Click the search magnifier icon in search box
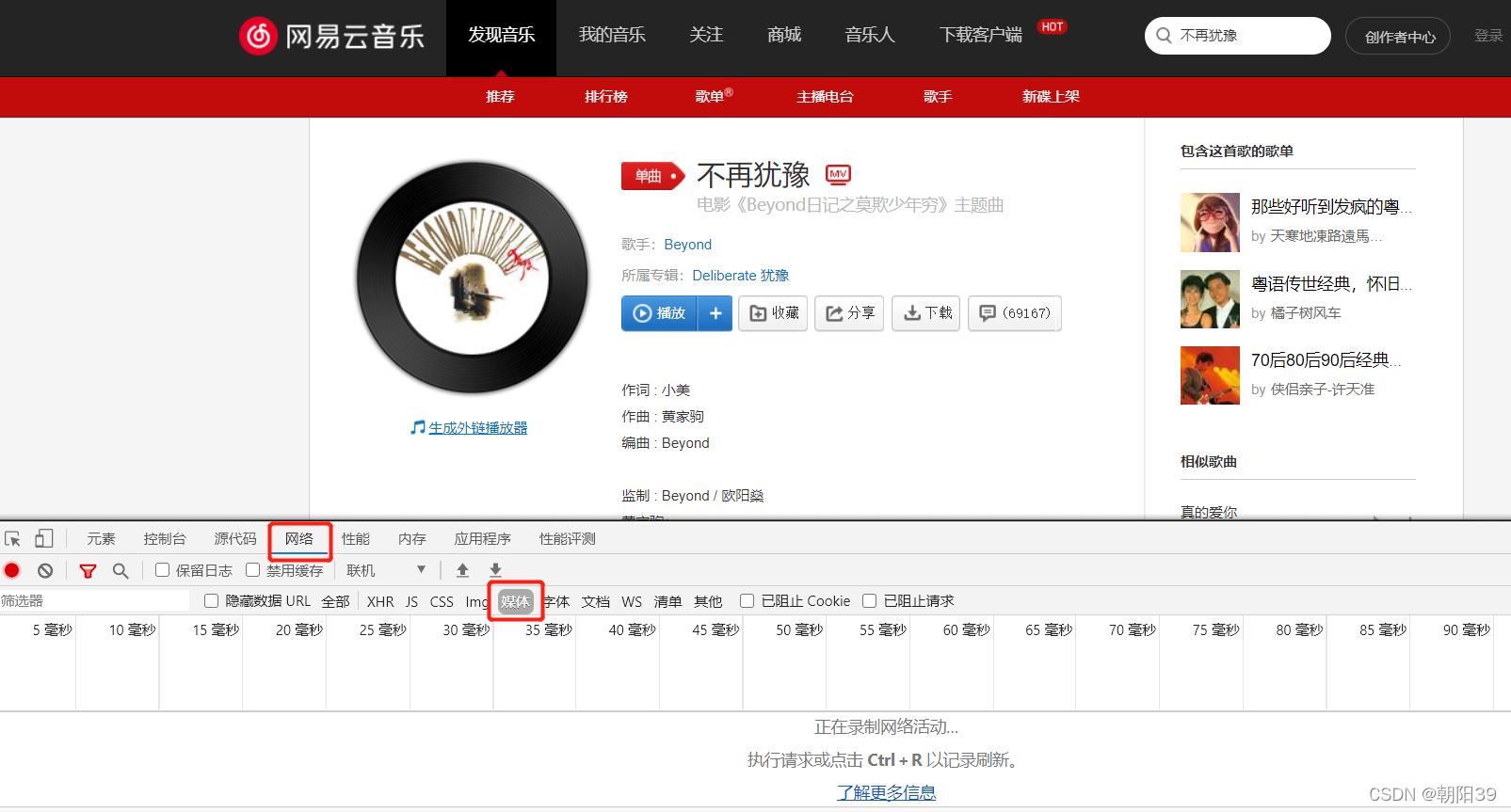This screenshot has width=1511, height=812. coord(1165,36)
